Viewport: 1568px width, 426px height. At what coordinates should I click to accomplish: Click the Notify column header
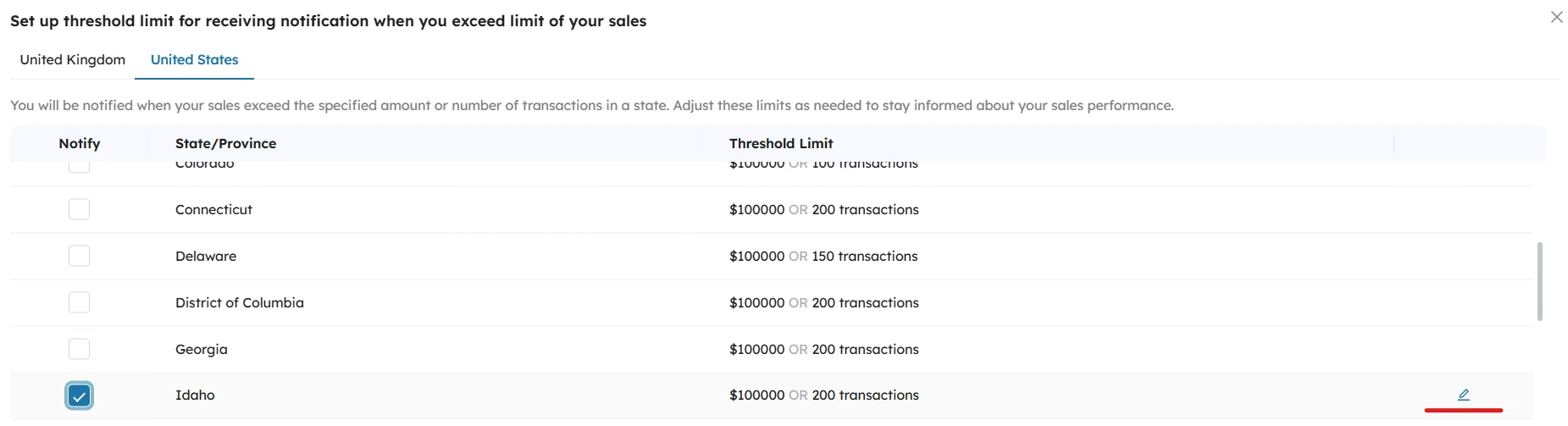click(x=80, y=143)
